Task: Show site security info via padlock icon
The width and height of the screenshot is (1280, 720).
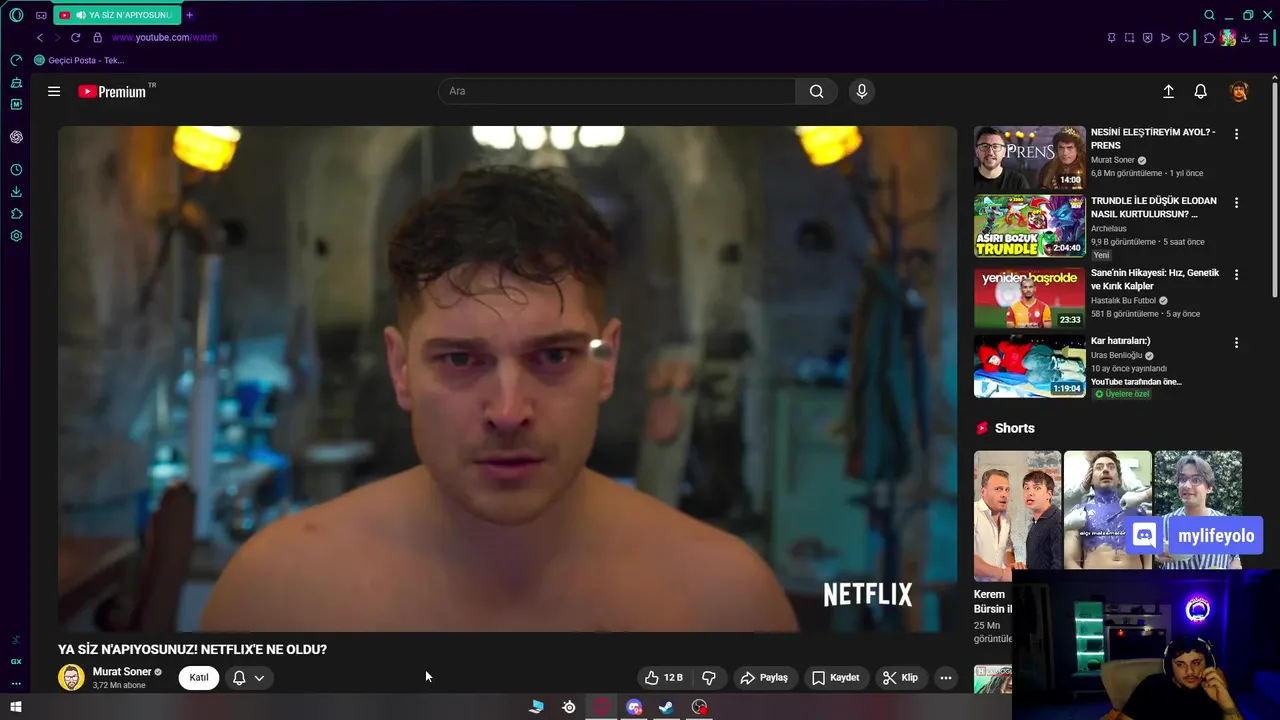Action: (97, 37)
